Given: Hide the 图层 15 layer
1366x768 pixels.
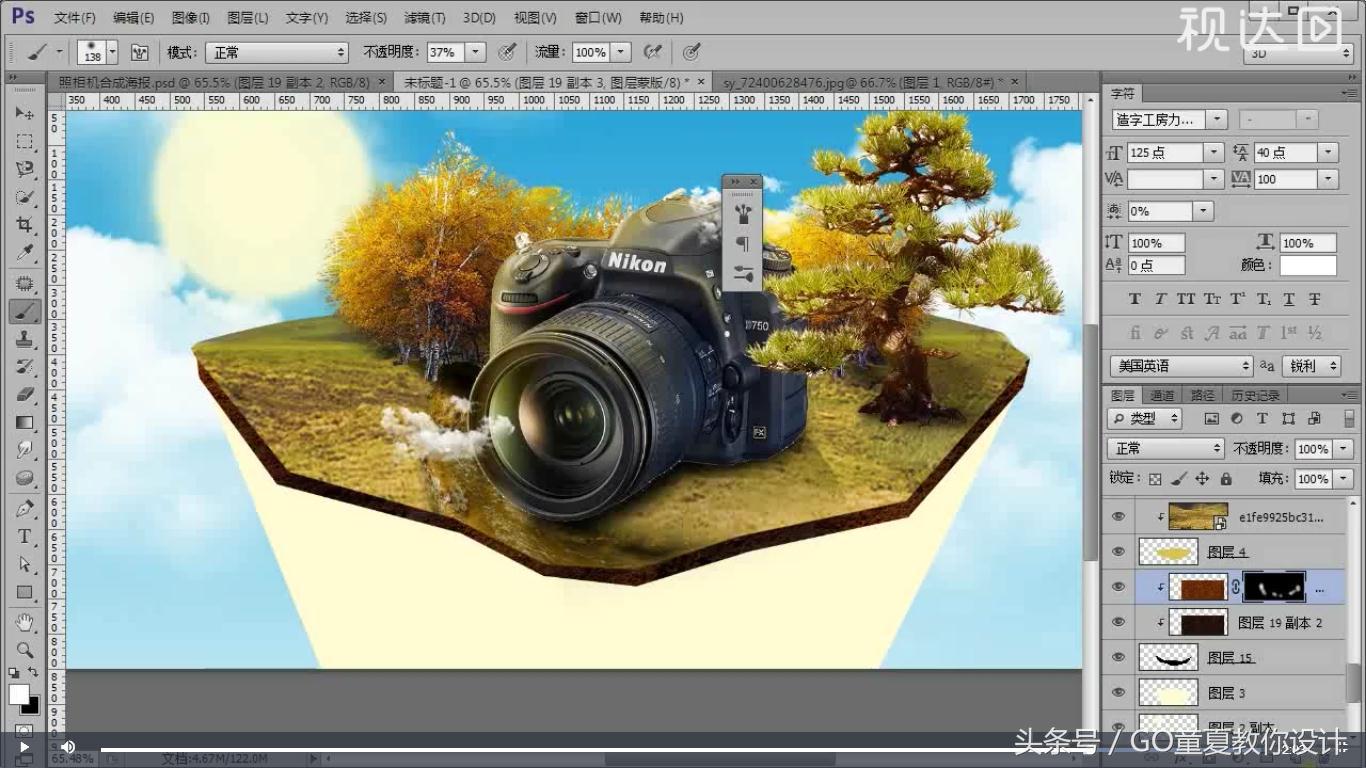Looking at the screenshot, I should 1118,657.
